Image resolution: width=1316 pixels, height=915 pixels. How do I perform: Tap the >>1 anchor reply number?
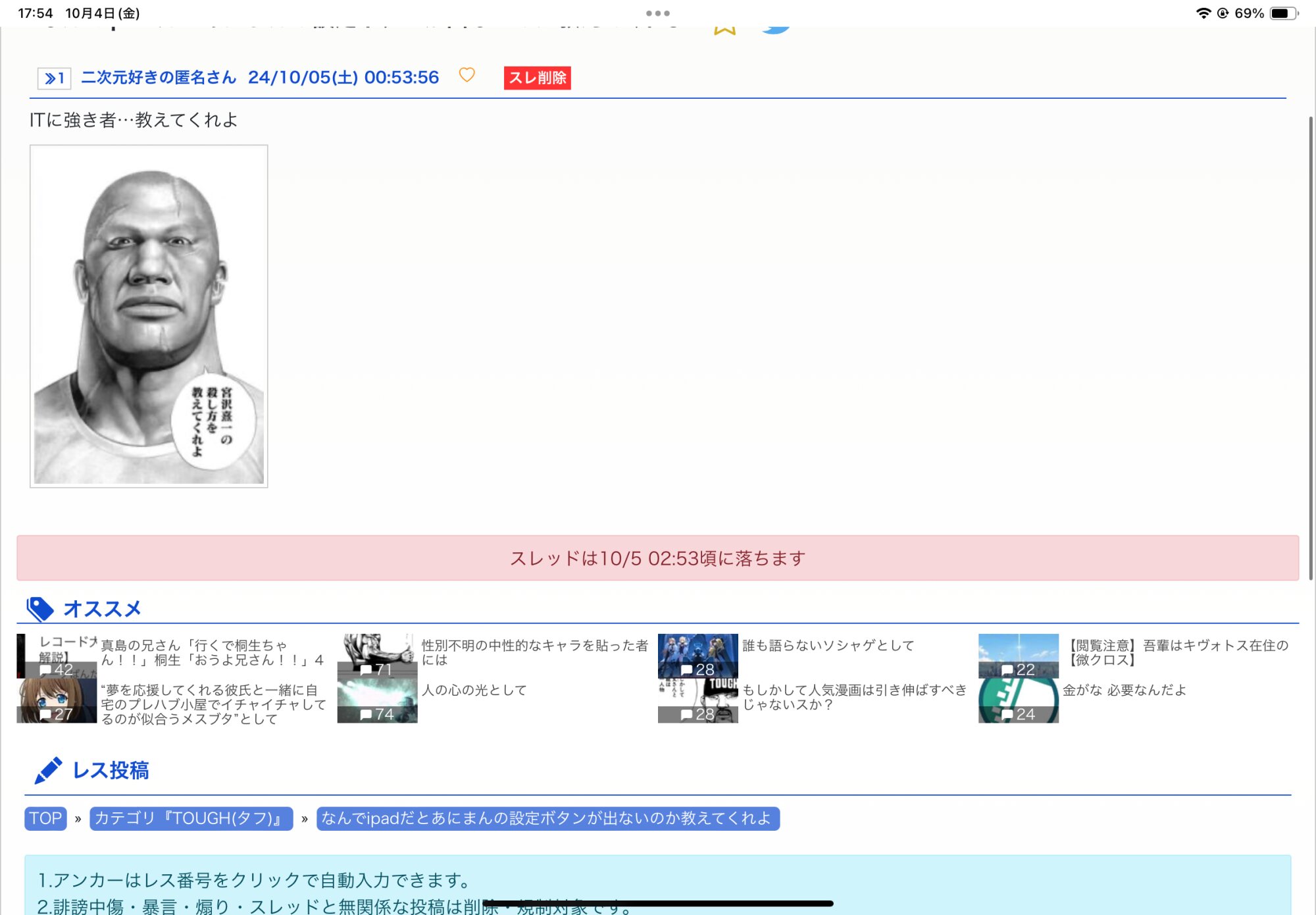(x=54, y=78)
